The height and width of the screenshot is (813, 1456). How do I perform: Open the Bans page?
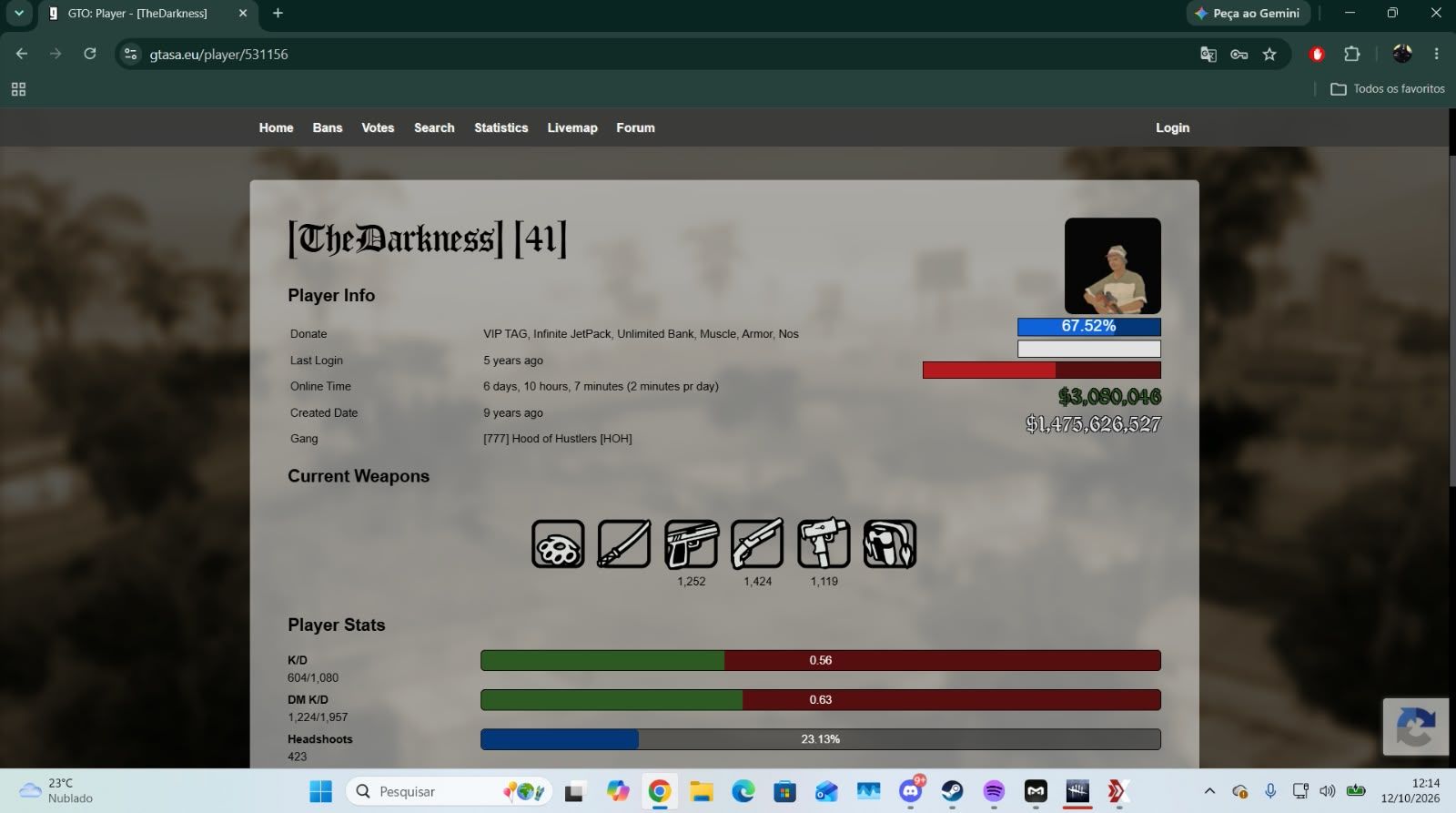pos(328,127)
